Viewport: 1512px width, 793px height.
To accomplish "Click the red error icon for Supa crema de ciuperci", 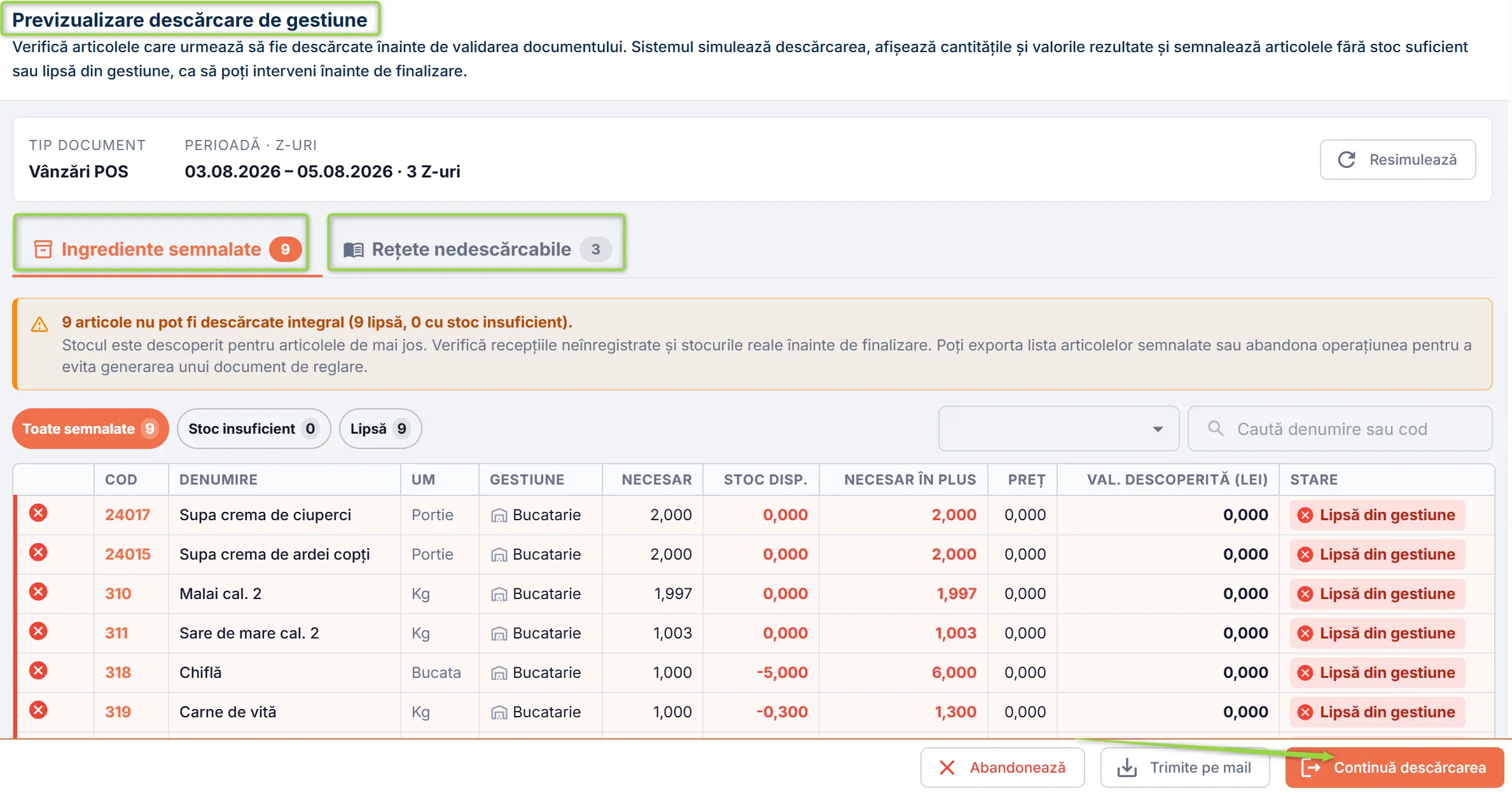I will click(x=38, y=513).
